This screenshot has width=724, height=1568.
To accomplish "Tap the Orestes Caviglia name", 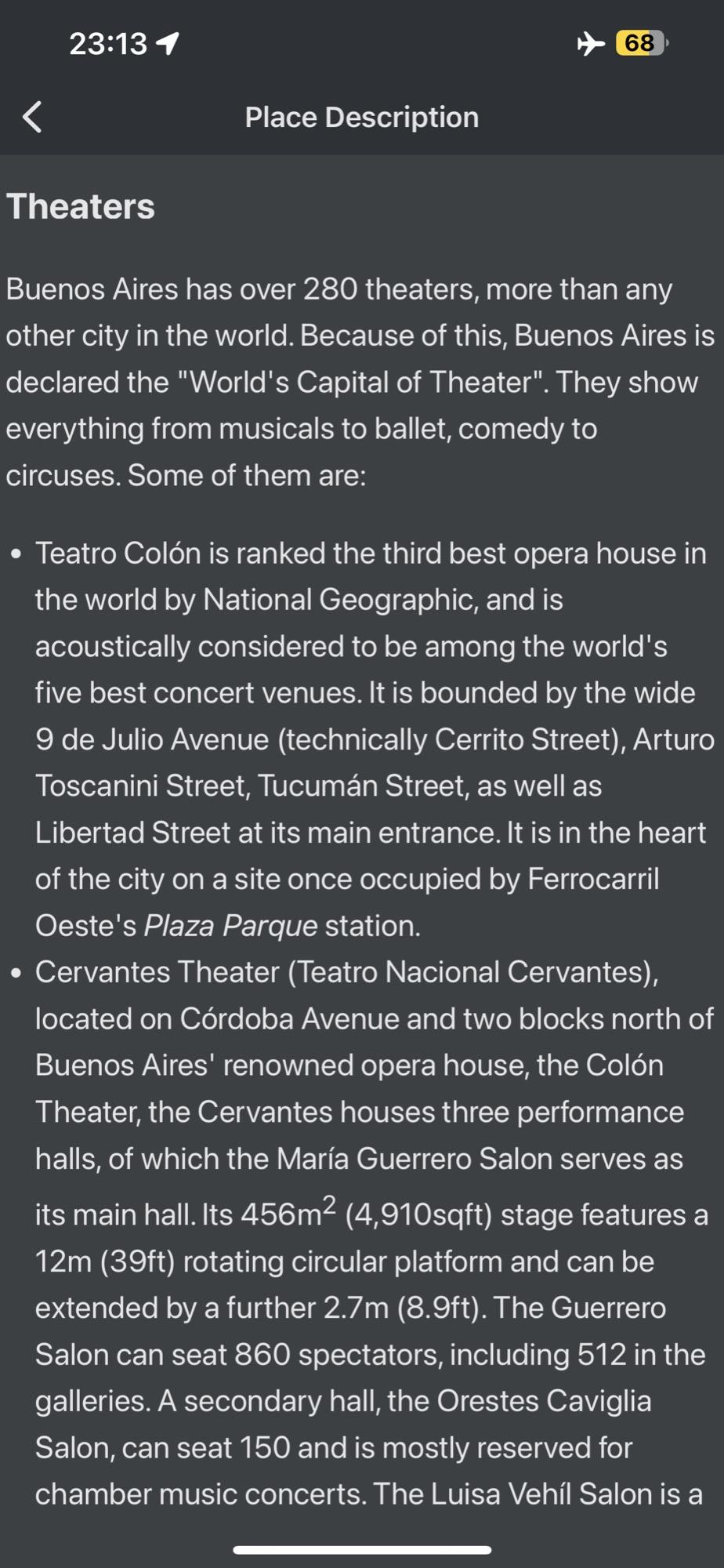I will click(x=544, y=1401).
